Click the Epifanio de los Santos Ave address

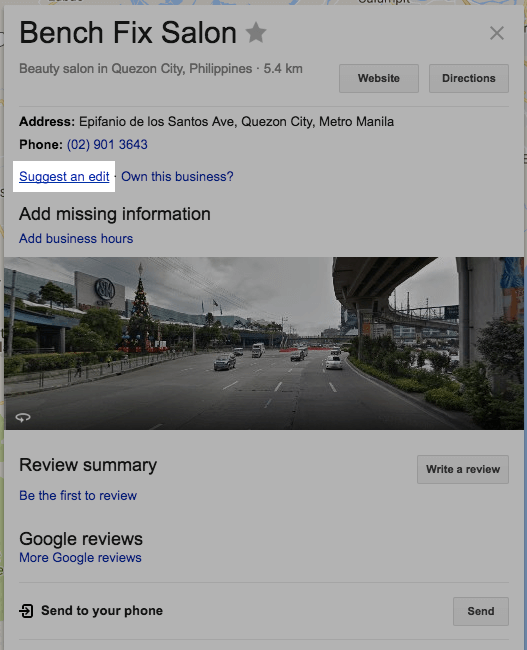(236, 121)
